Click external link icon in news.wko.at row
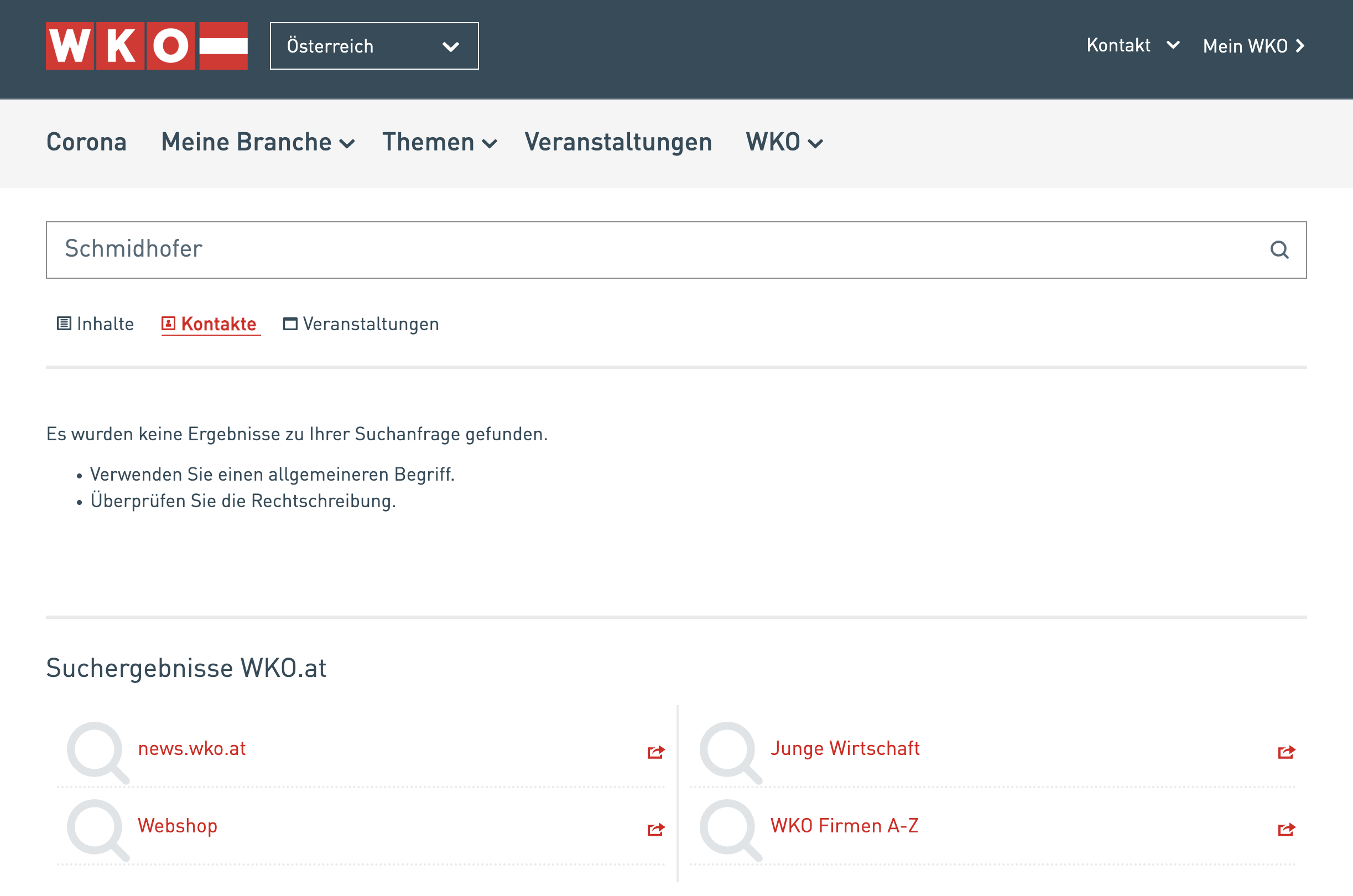This screenshot has width=1353, height=896. click(656, 752)
